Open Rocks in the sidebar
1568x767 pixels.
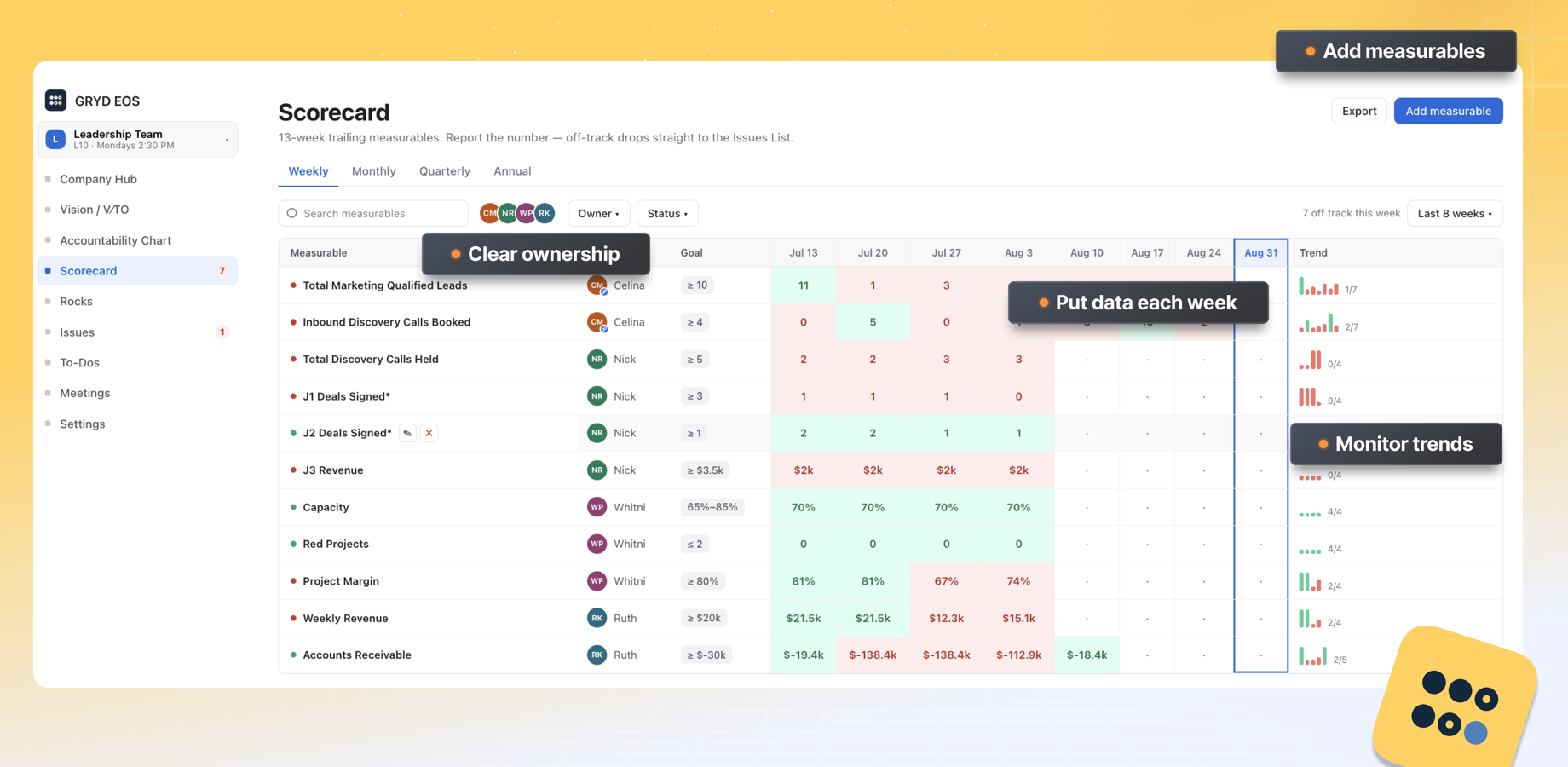tap(137, 302)
